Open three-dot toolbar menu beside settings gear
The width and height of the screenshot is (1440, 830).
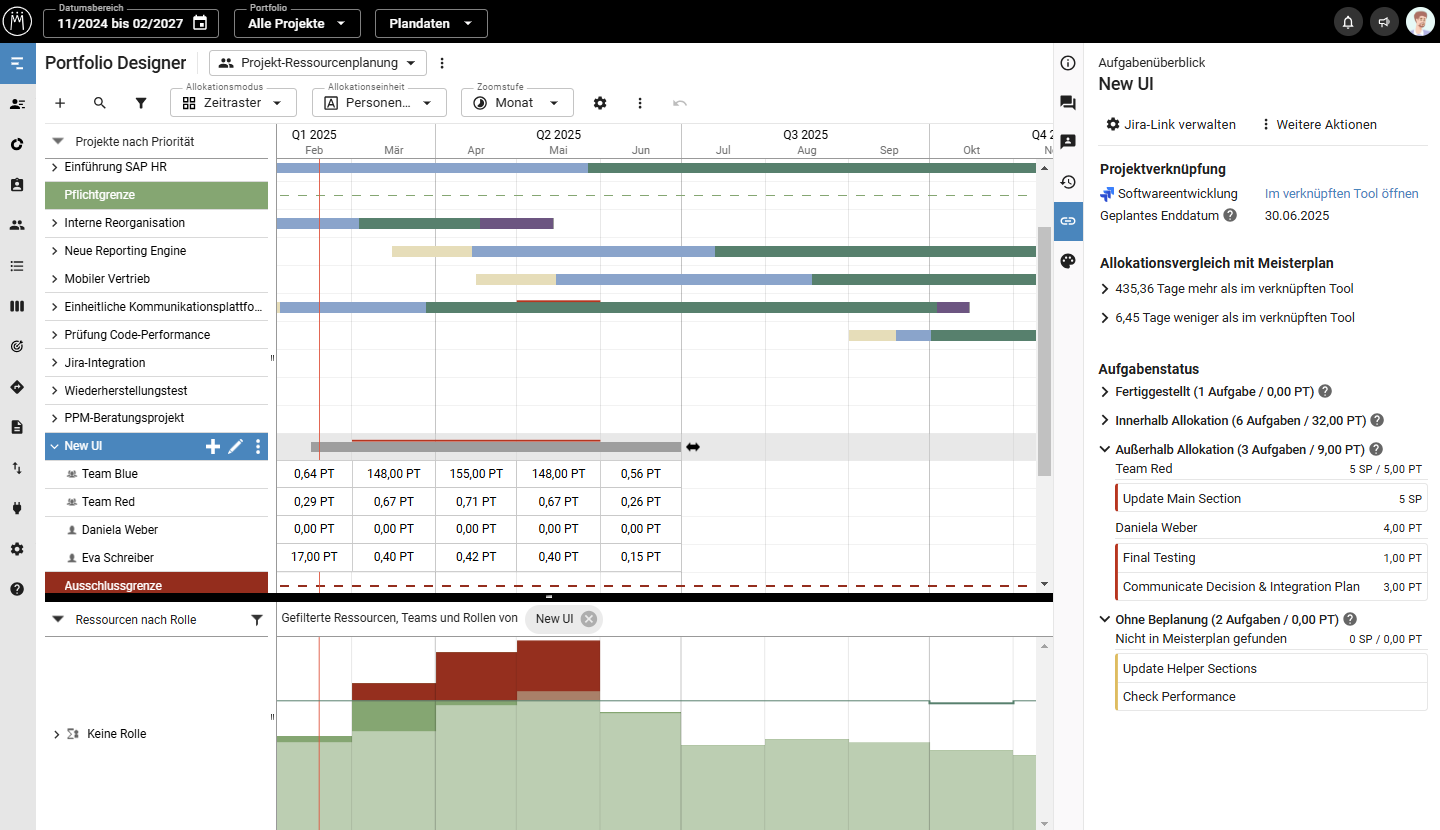click(640, 103)
